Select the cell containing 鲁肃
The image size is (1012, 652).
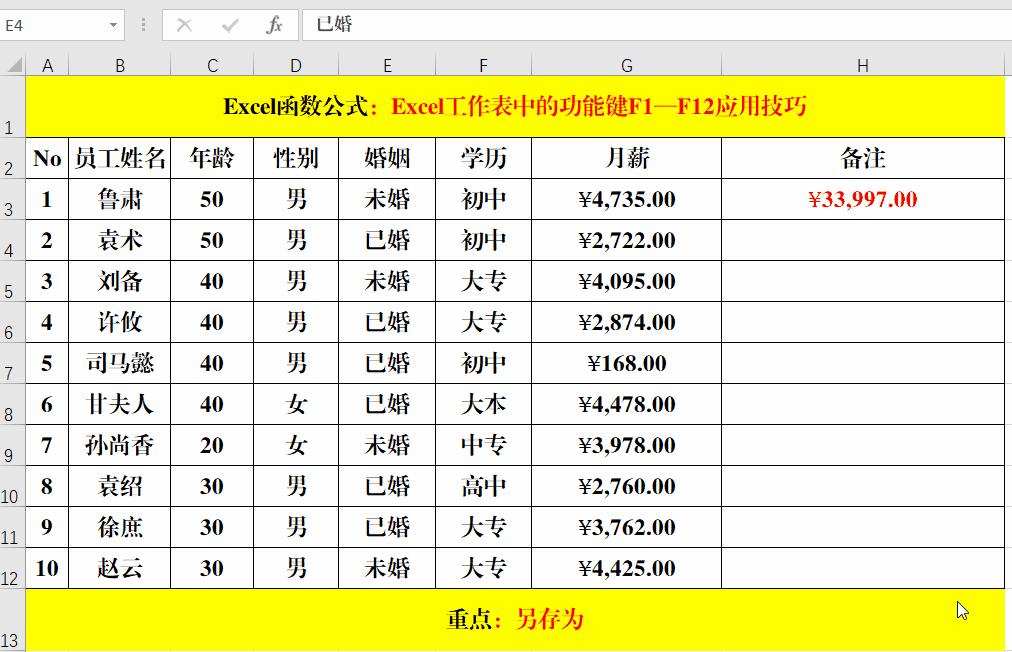(x=120, y=199)
